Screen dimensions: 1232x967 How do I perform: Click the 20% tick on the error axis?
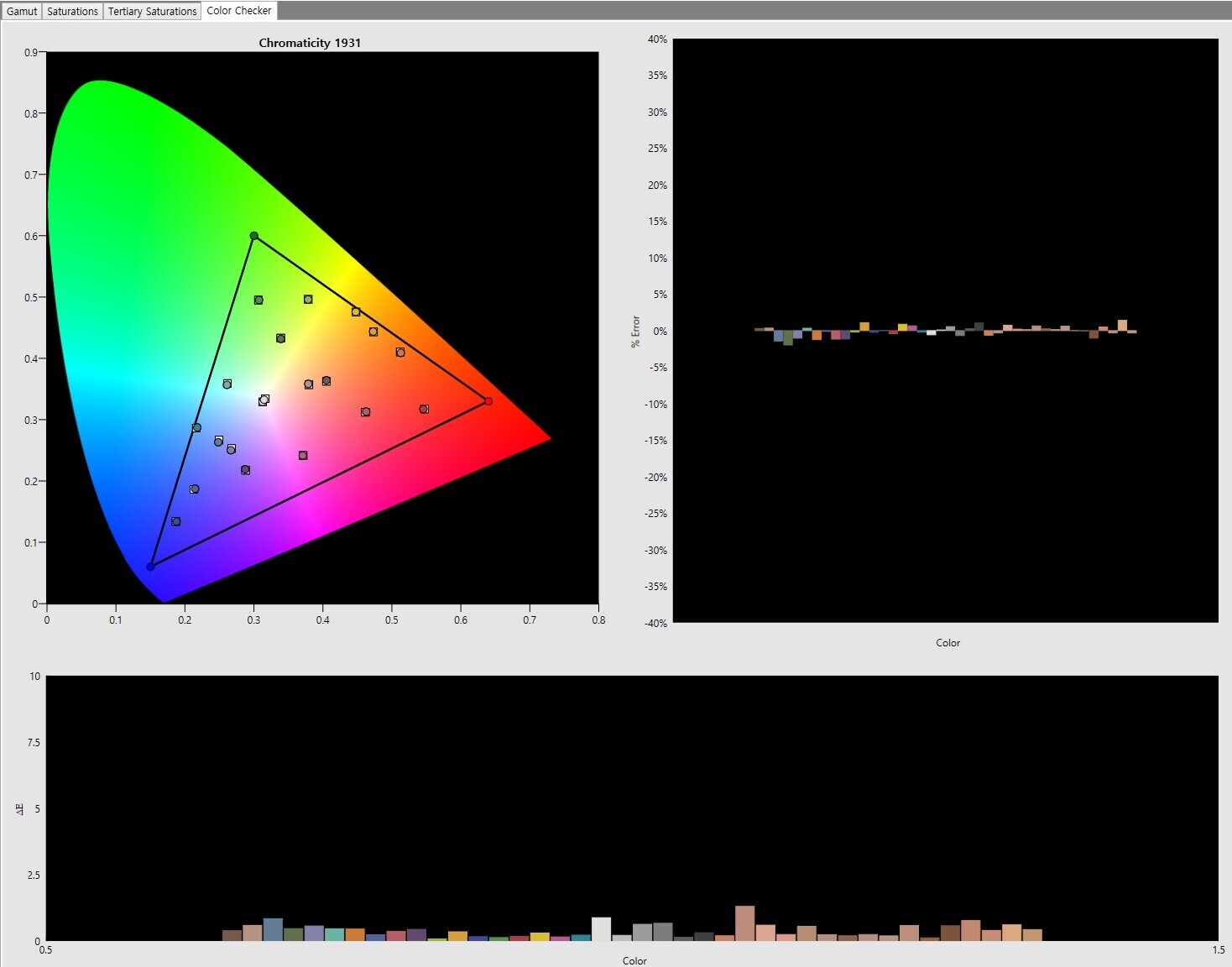(x=658, y=186)
